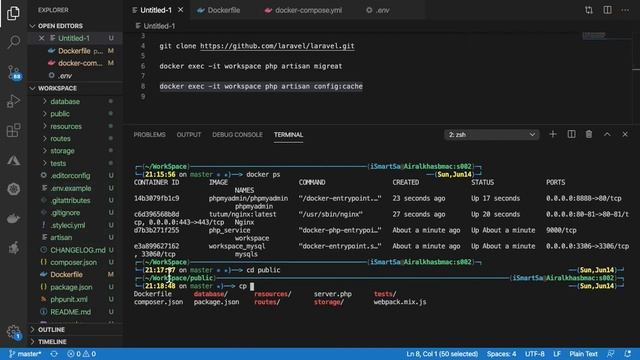Select the Untitled-1 editor tab

[156, 10]
